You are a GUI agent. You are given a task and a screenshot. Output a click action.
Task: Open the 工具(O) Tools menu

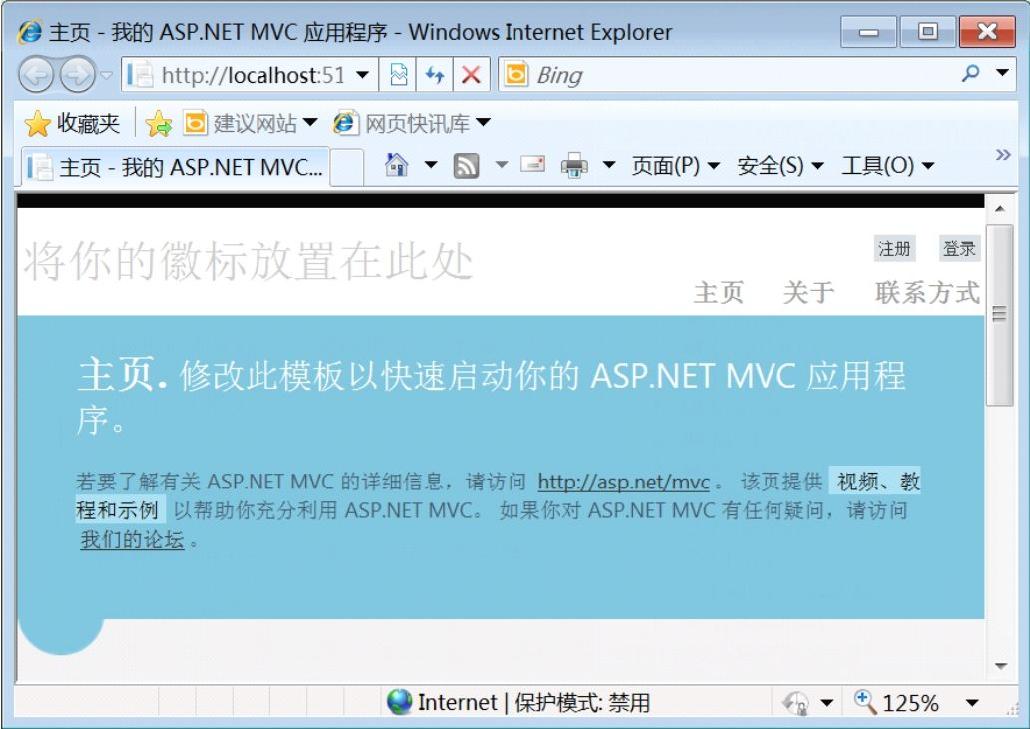click(x=887, y=166)
